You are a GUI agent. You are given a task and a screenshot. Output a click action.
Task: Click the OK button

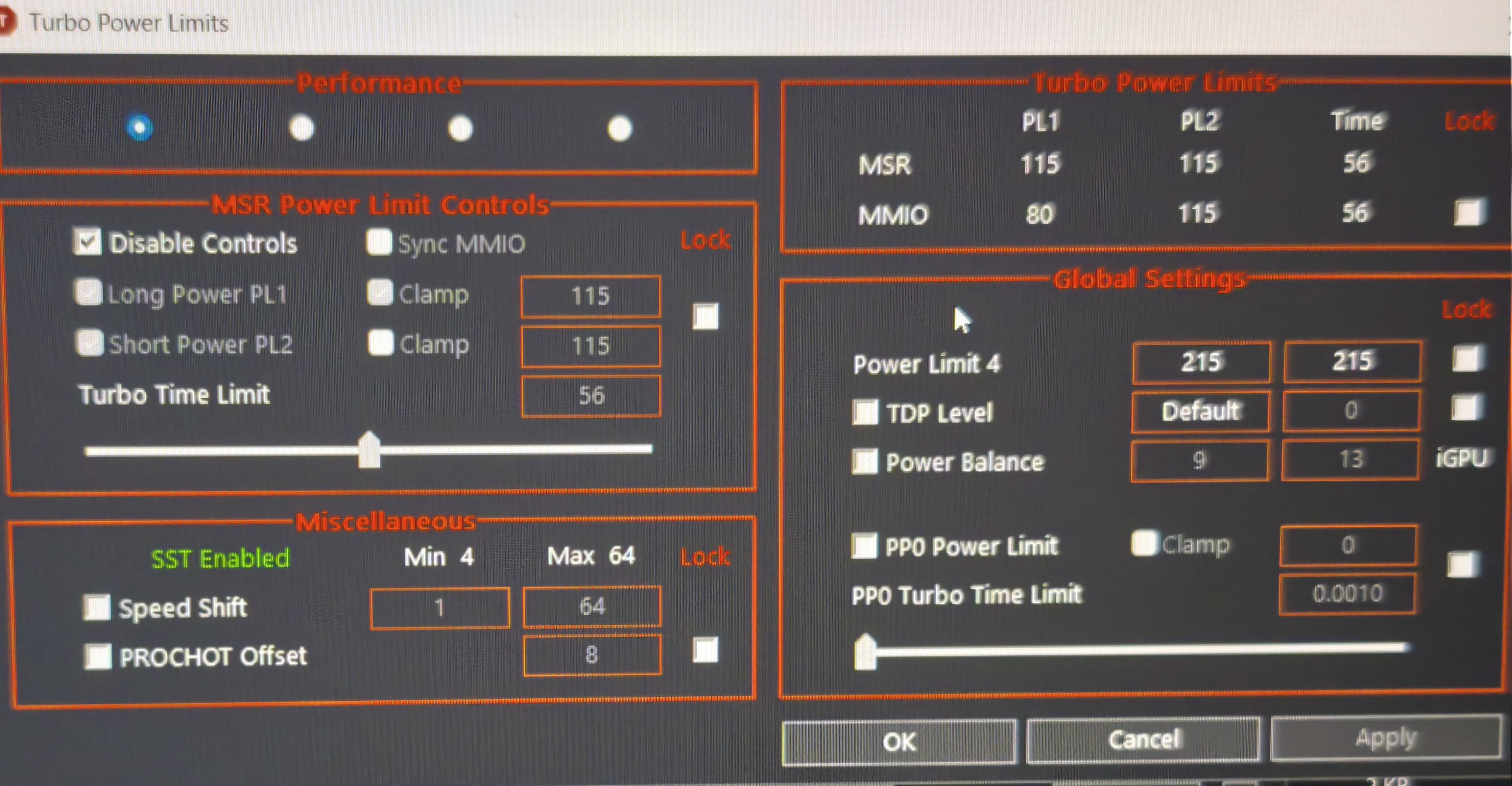pyautogui.click(x=899, y=742)
